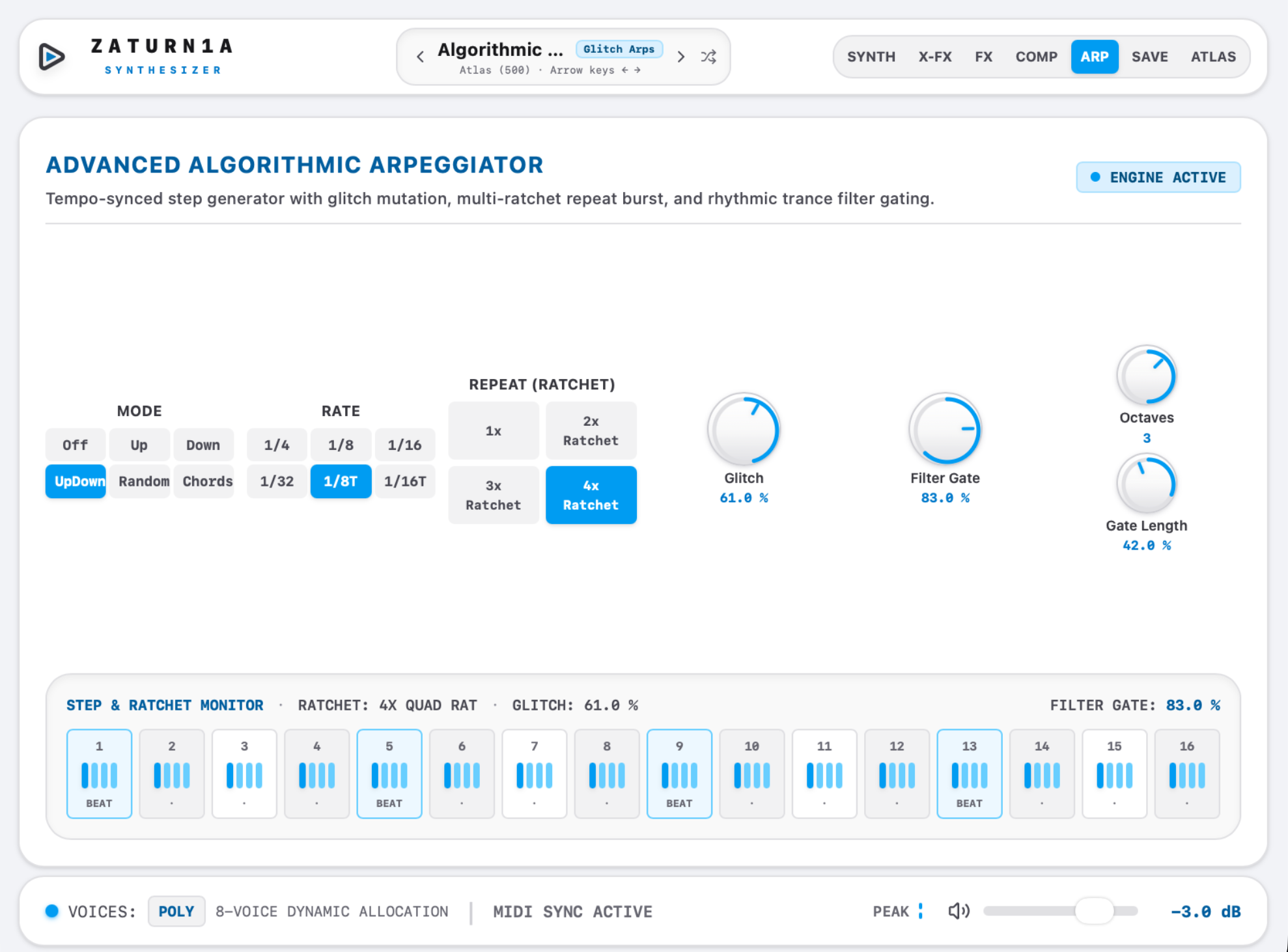
Task: Click the speaker volume icon
Action: pos(959,911)
